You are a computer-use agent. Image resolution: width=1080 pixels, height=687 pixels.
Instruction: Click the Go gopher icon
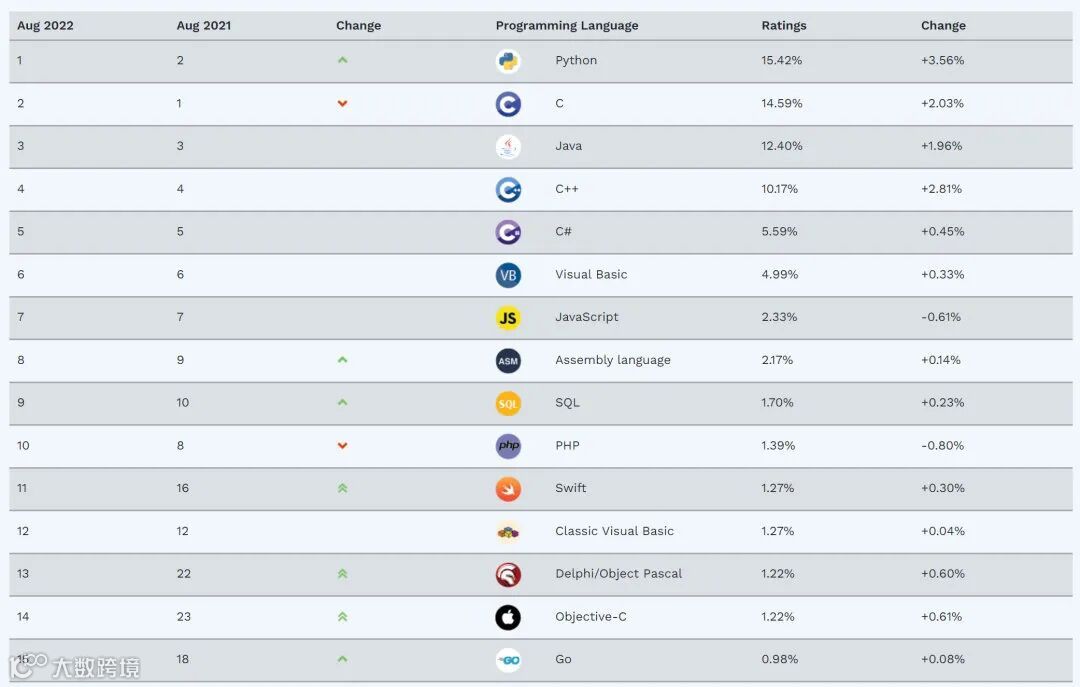coord(508,660)
